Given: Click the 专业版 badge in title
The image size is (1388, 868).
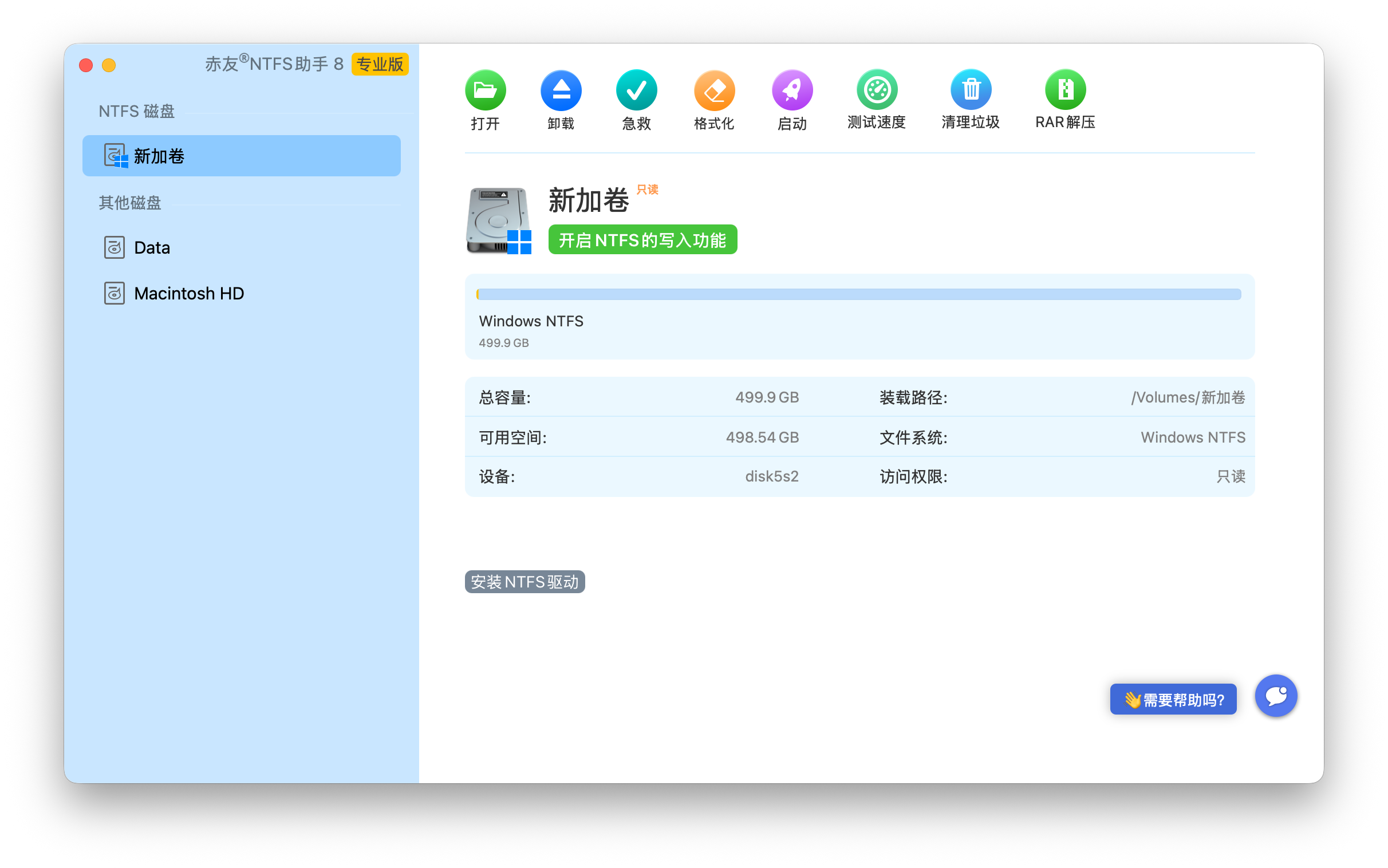Looking at the screenshot, I should click(x=380, y=64).
